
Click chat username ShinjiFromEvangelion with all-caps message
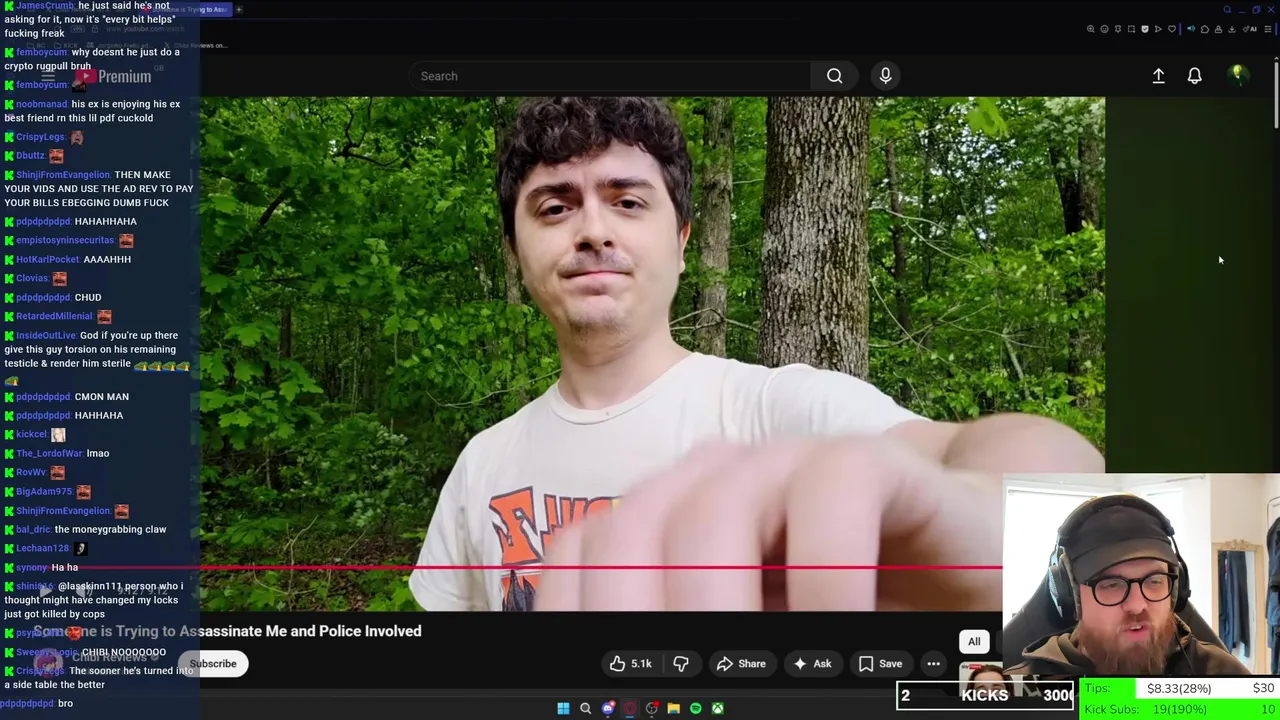(x=63, y=175)
